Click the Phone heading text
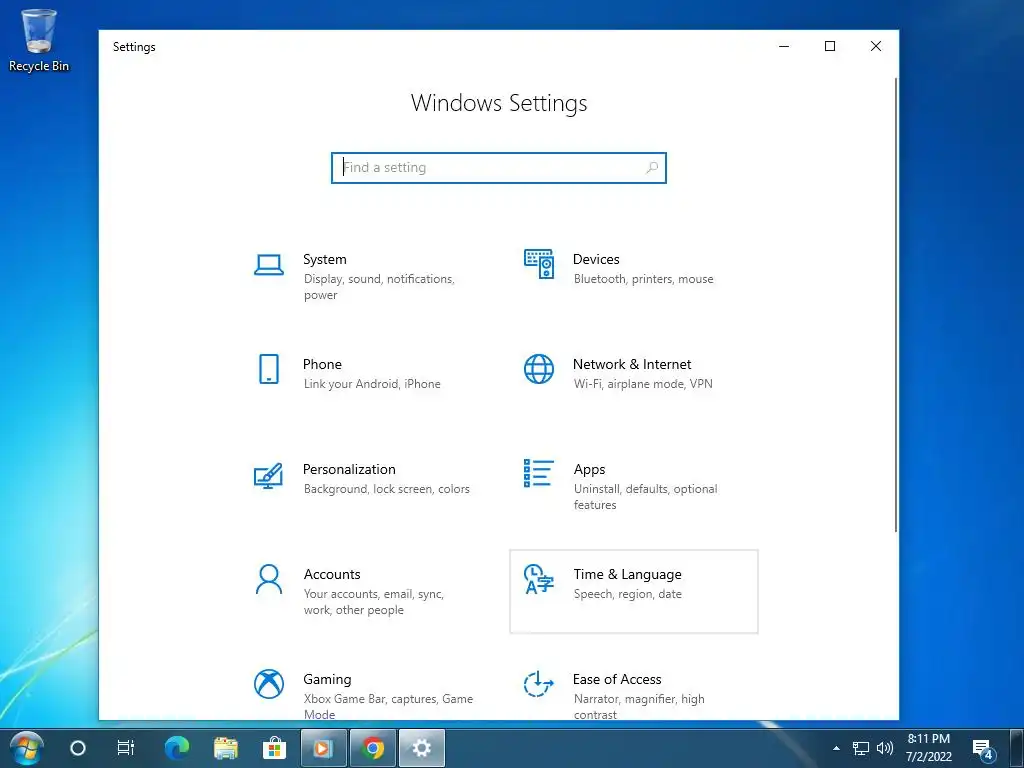 pyautogui.click(x=322, y=364)
